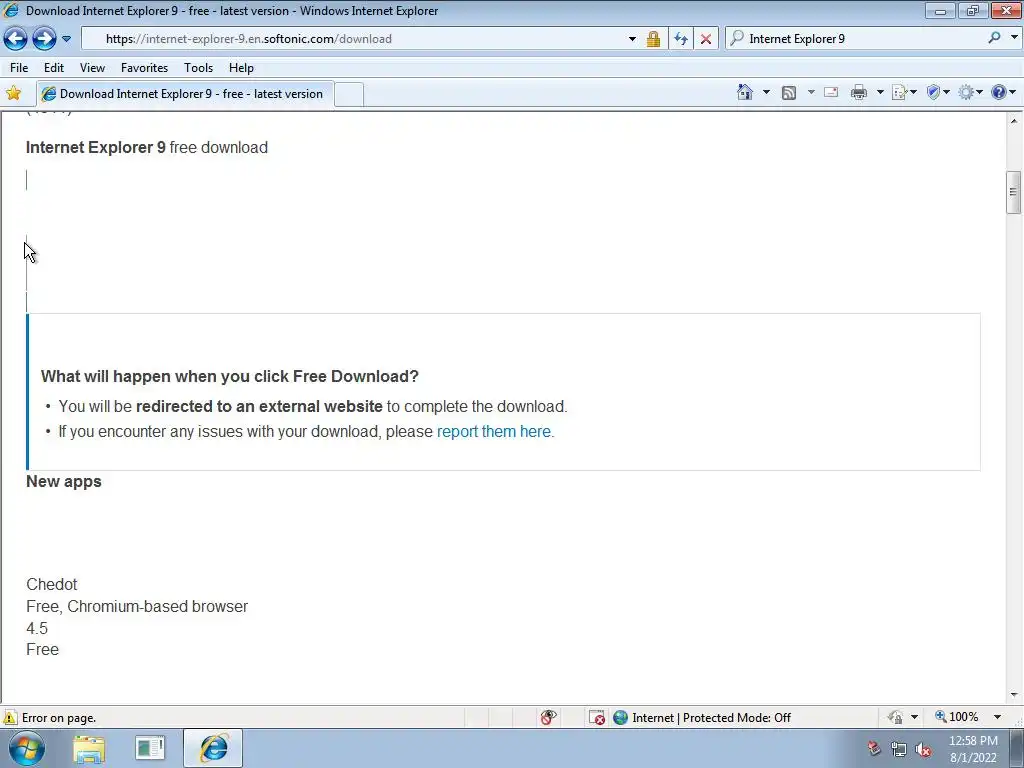Click the privacy report eye icon in status bar
This screenshot has width=1024, height=768.
point(549,718)
